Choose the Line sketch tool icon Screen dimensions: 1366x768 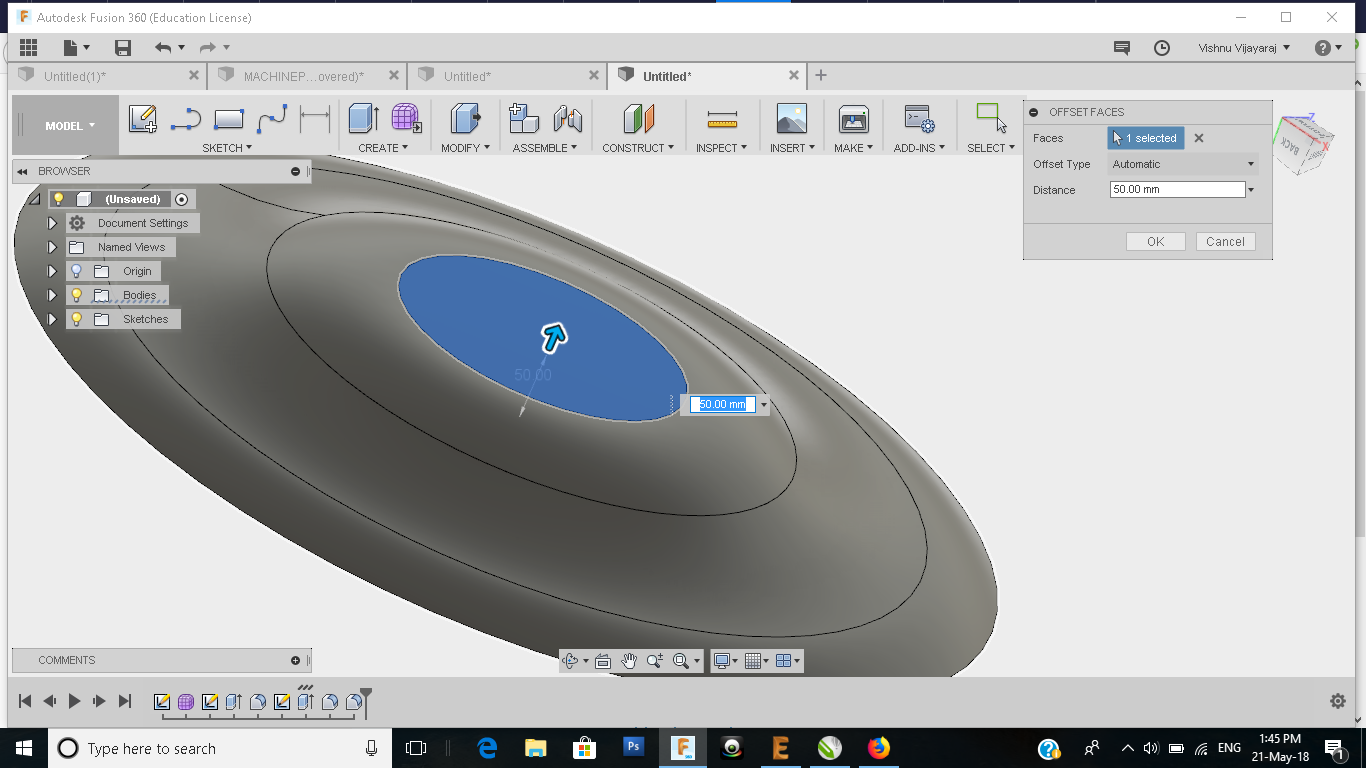[185, 120]
